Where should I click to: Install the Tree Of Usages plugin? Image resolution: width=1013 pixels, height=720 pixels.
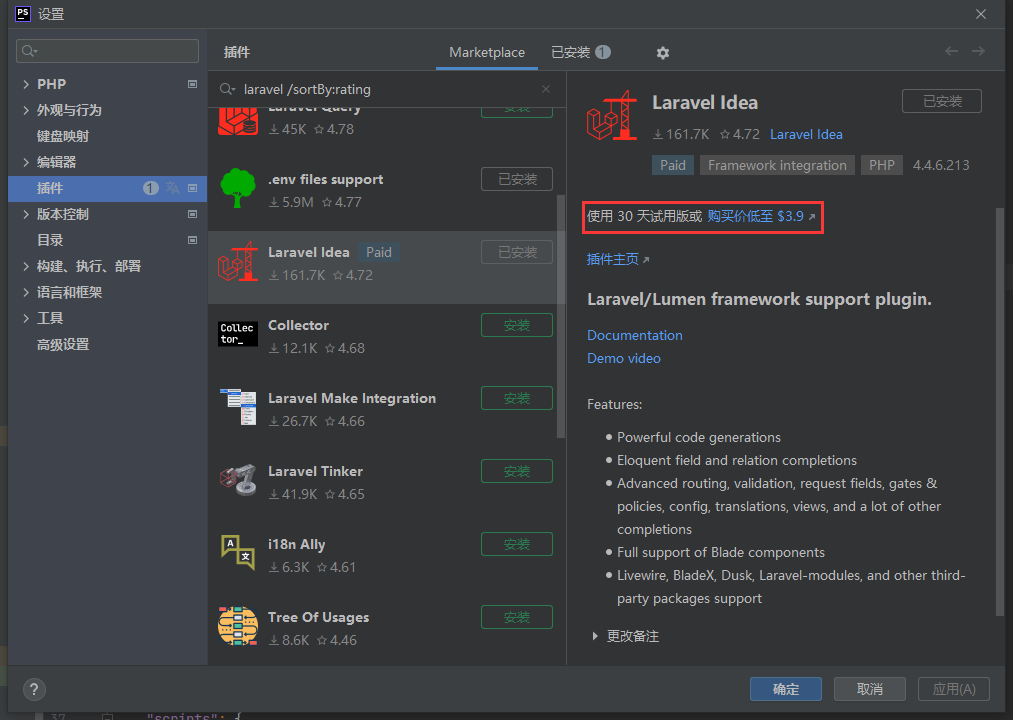coord(517,617)
